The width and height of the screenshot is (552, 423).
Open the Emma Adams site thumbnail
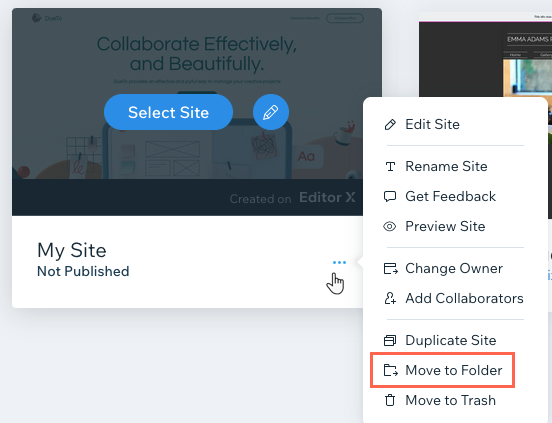tap(485, 55)
